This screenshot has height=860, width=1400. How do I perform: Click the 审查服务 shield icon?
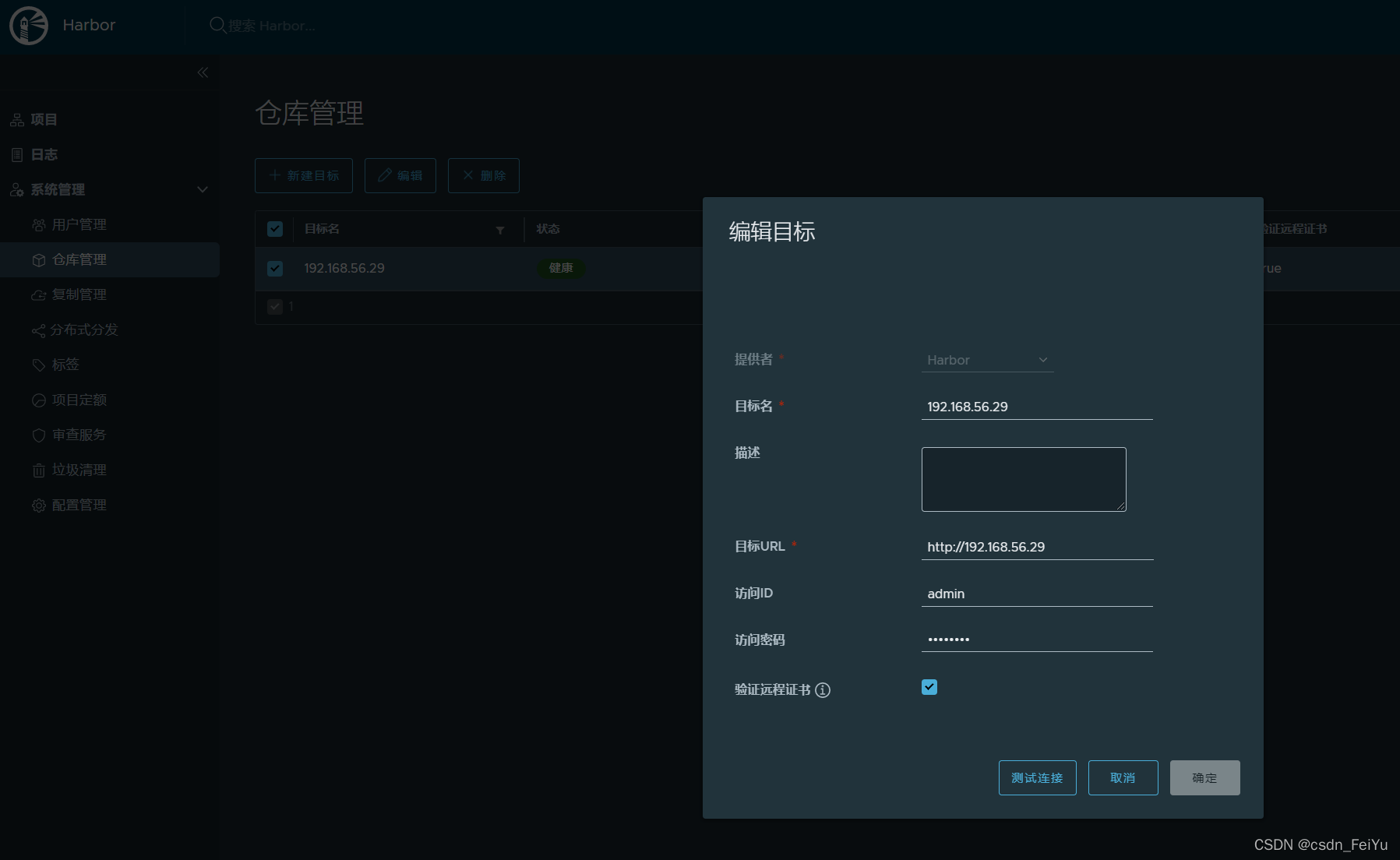pos(39,435)
